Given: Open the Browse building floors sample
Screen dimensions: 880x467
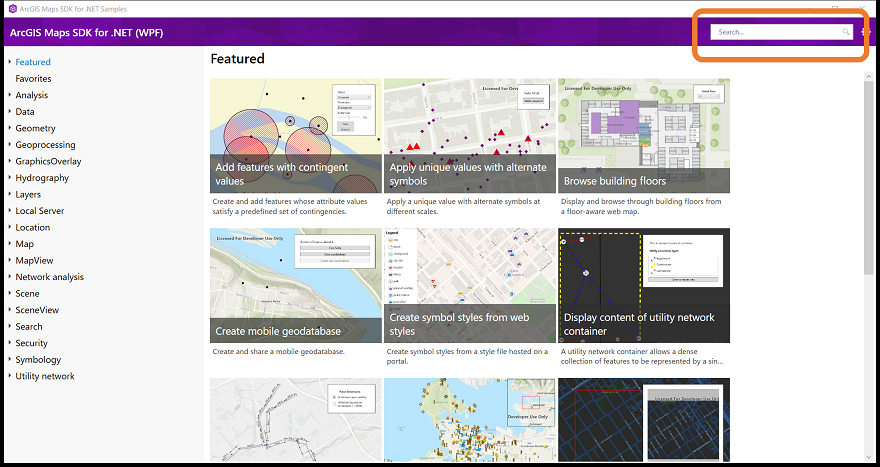Looking at the screenshot, I should (644, 136).
